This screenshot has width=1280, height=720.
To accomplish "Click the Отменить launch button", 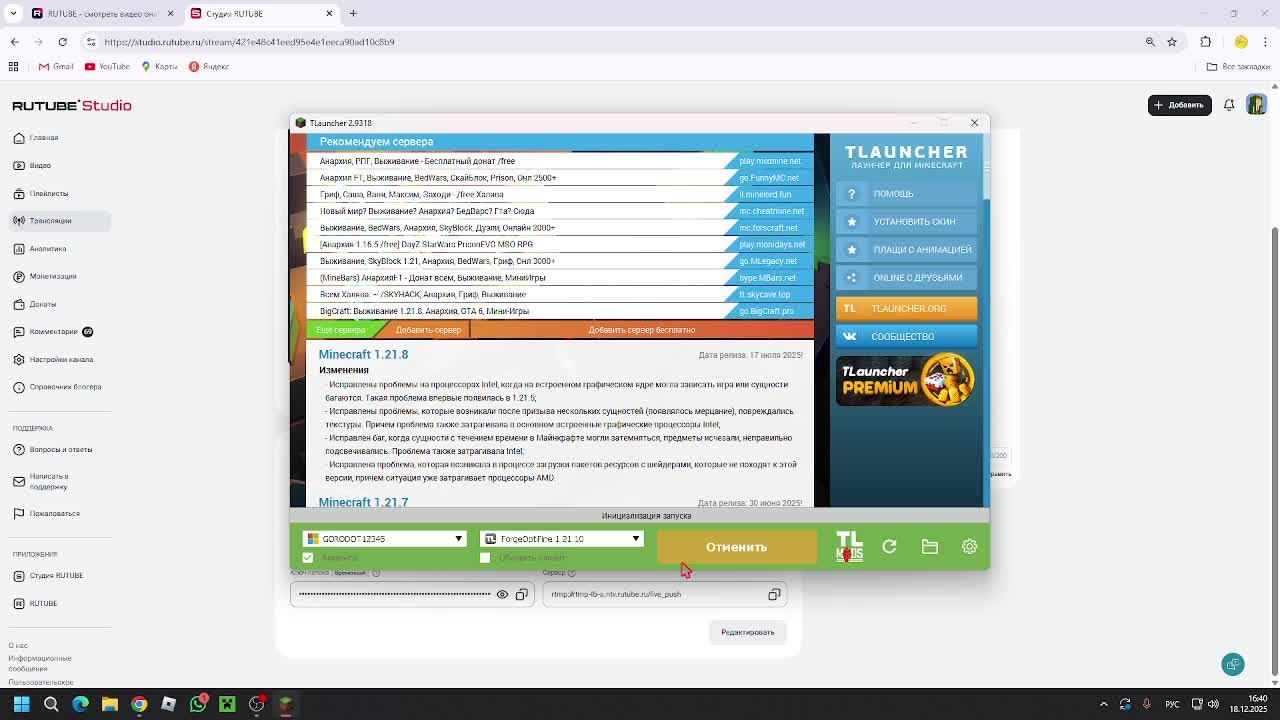I will (737, 547).
